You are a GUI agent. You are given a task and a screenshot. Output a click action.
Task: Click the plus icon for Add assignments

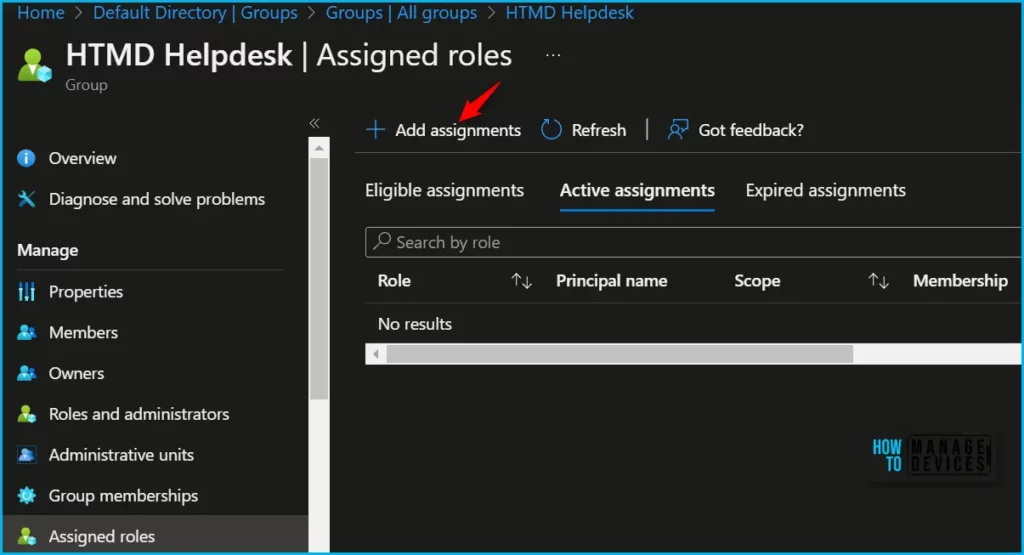click(x=375, y=130)
